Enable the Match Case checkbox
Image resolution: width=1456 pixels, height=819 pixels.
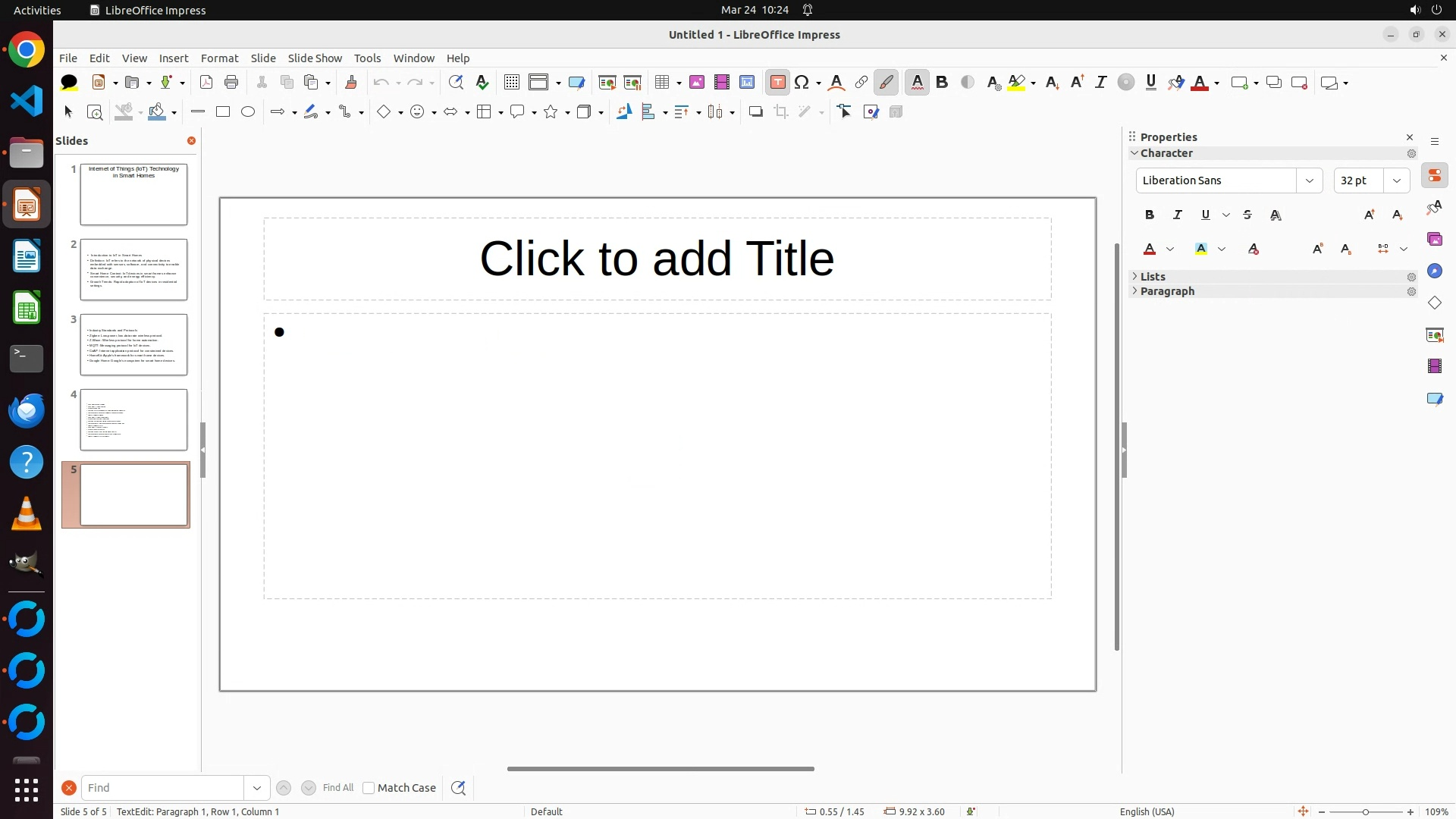coord(369,788)
